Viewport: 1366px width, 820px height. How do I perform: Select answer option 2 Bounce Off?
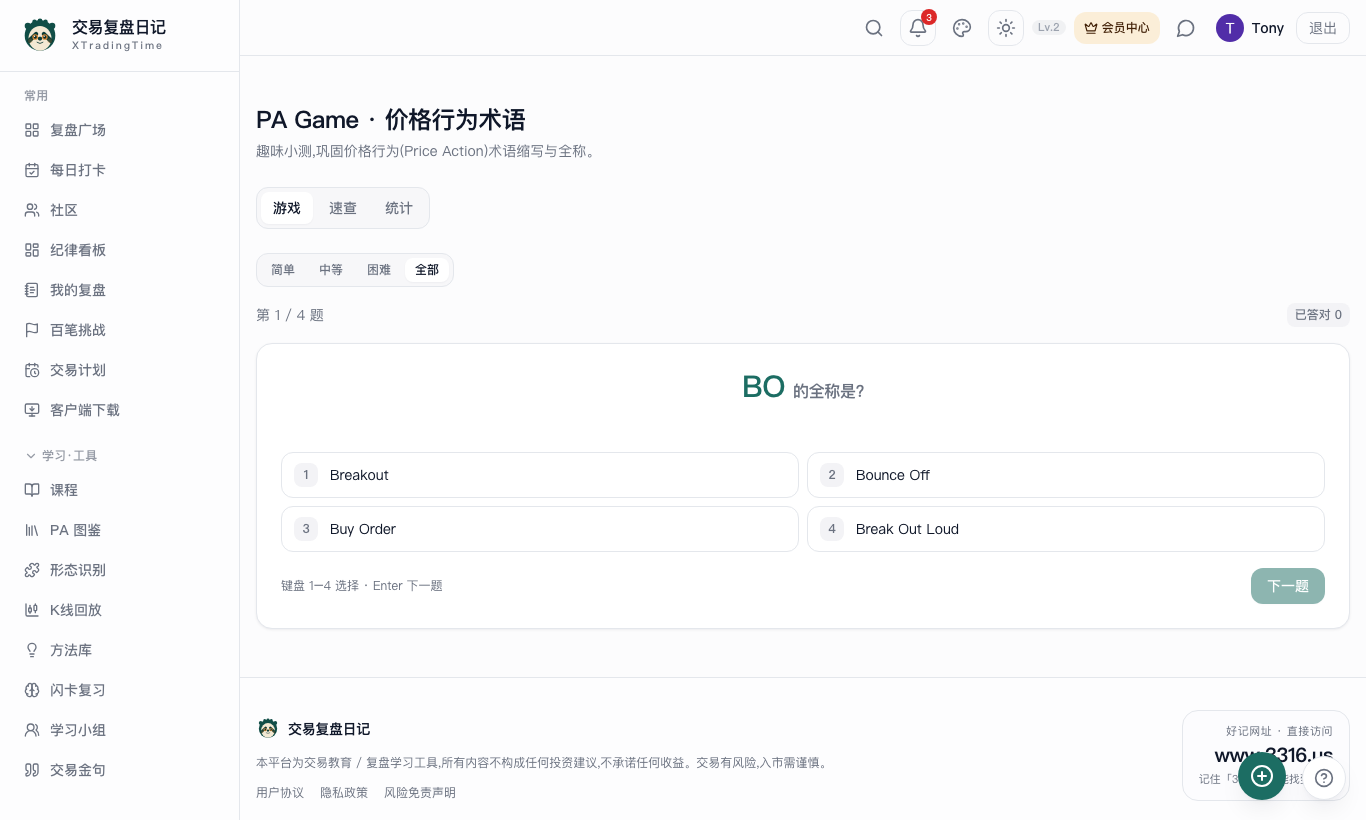coord(1066,475)
